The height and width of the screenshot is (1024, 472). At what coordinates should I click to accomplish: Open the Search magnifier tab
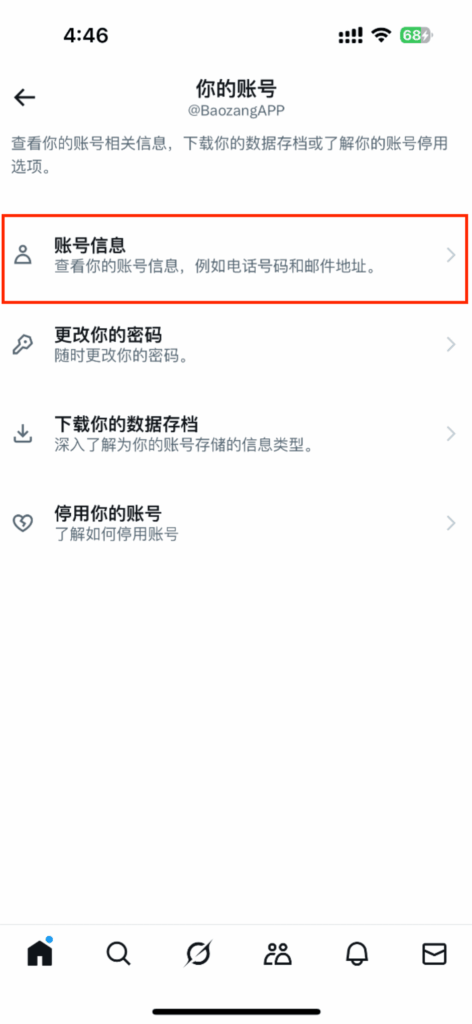pos(118,954)
